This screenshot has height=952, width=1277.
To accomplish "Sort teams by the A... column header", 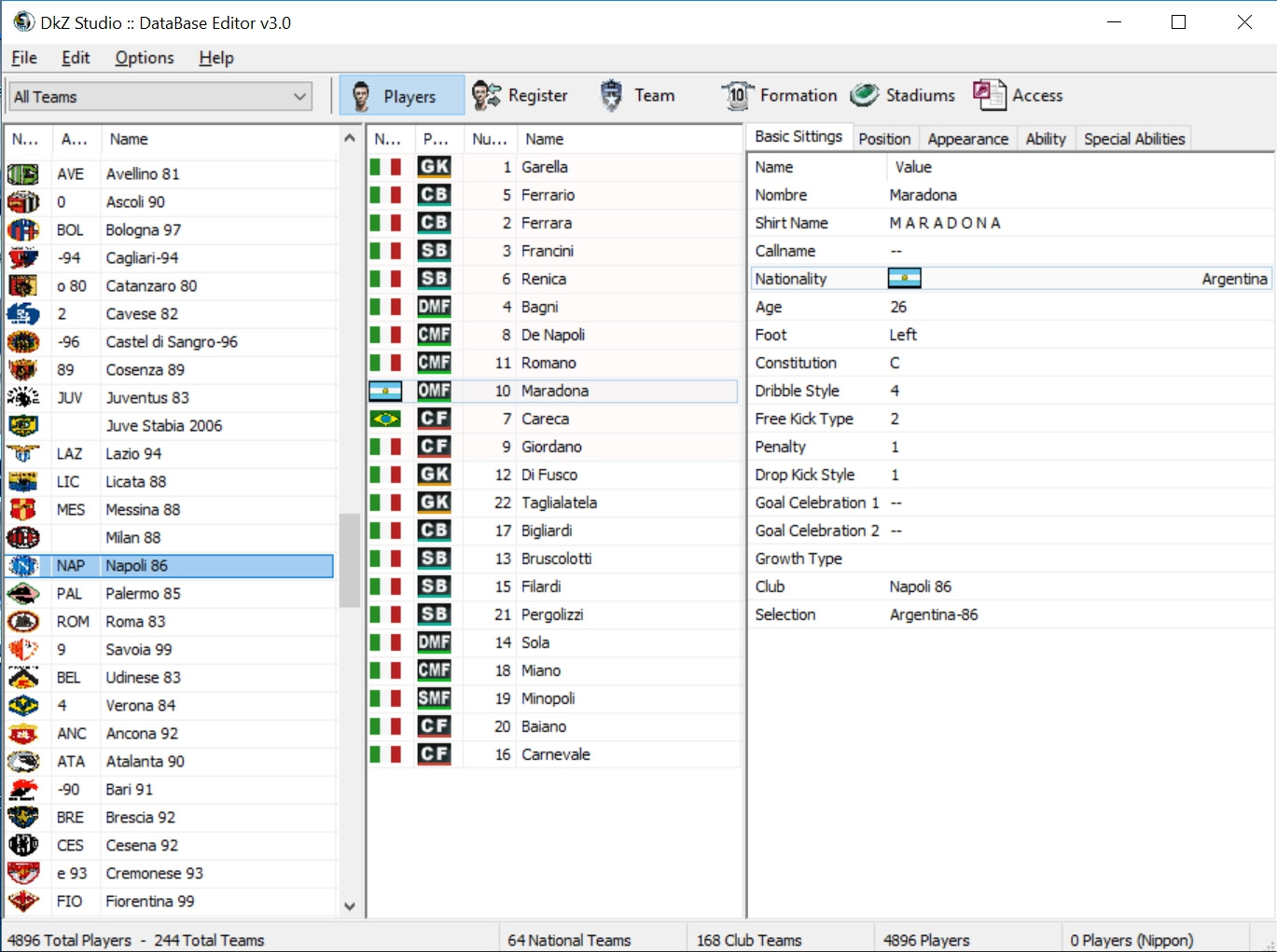I will click(75, 139).
